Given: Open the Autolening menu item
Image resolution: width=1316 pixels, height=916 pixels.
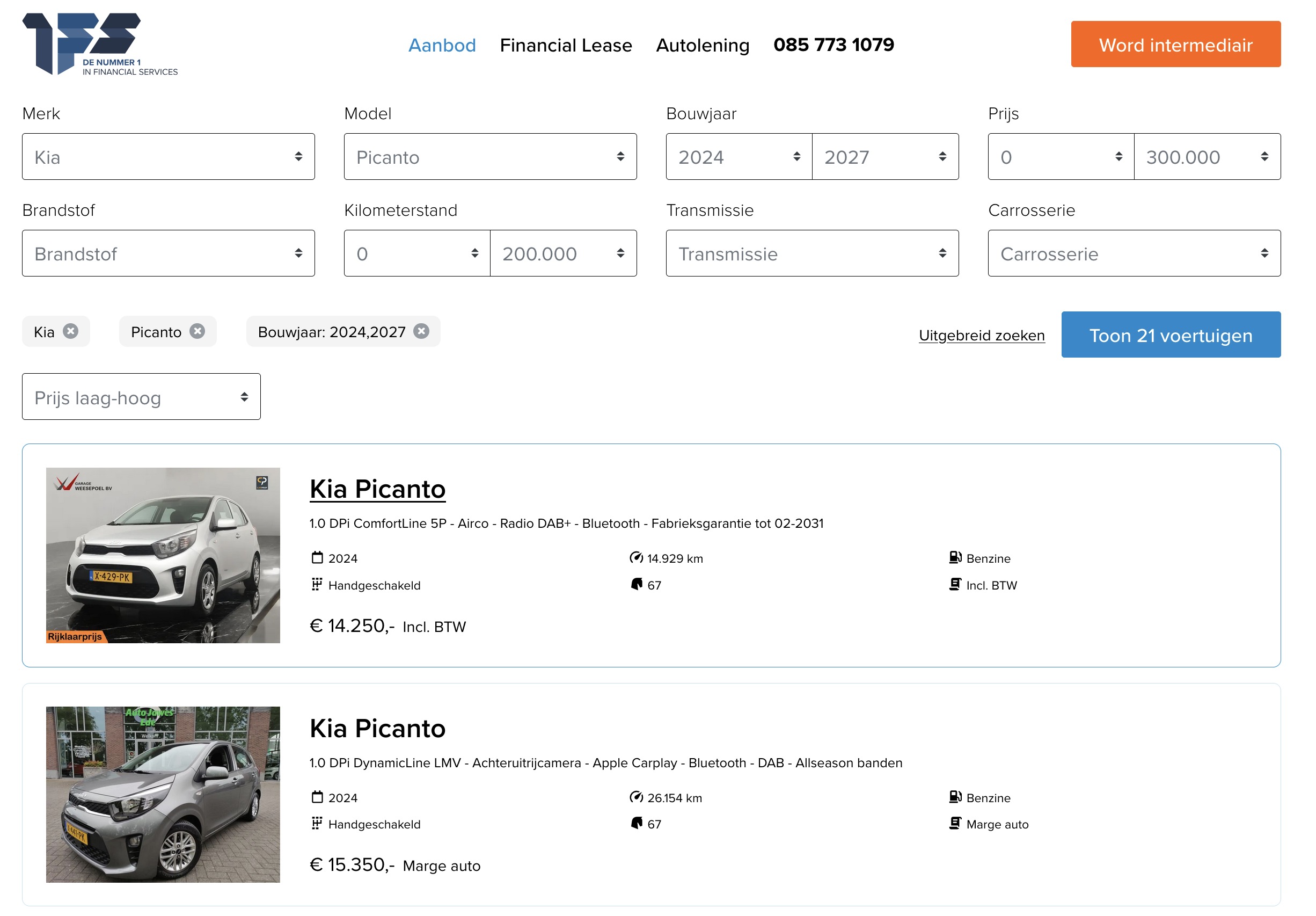Looking at the screenshot, I should (x=703, y=45).
